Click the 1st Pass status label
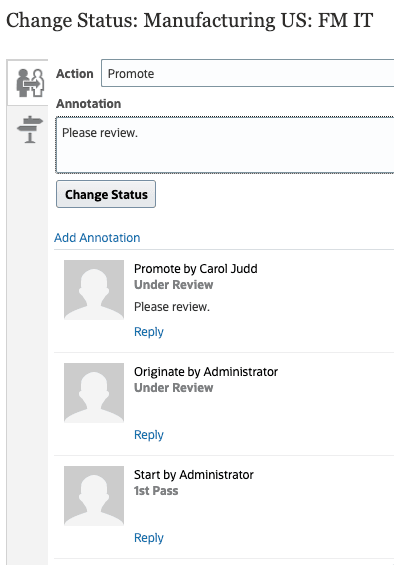394x565 pixels. click(156, 491)
